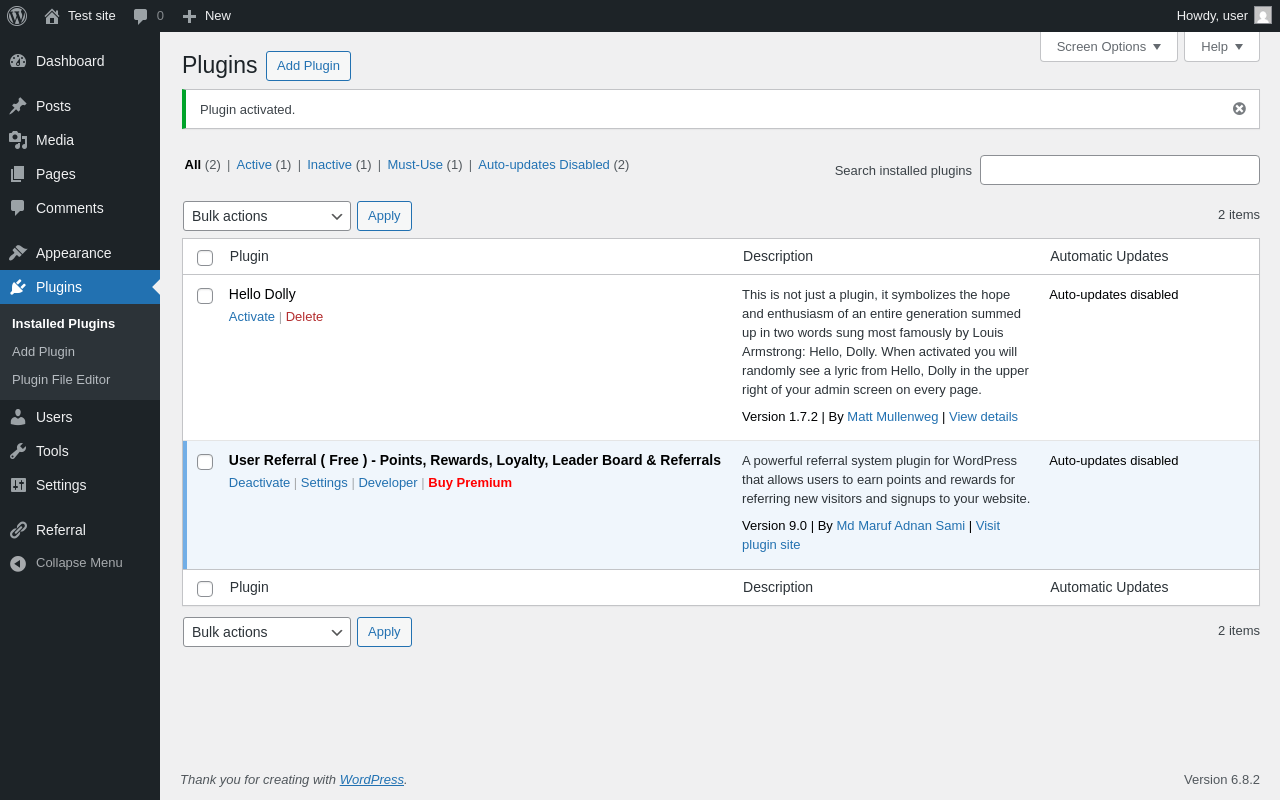Click "Version 6.8.2" footer text
Viewport: 1280px width, 800px height.
[1222, 780]
